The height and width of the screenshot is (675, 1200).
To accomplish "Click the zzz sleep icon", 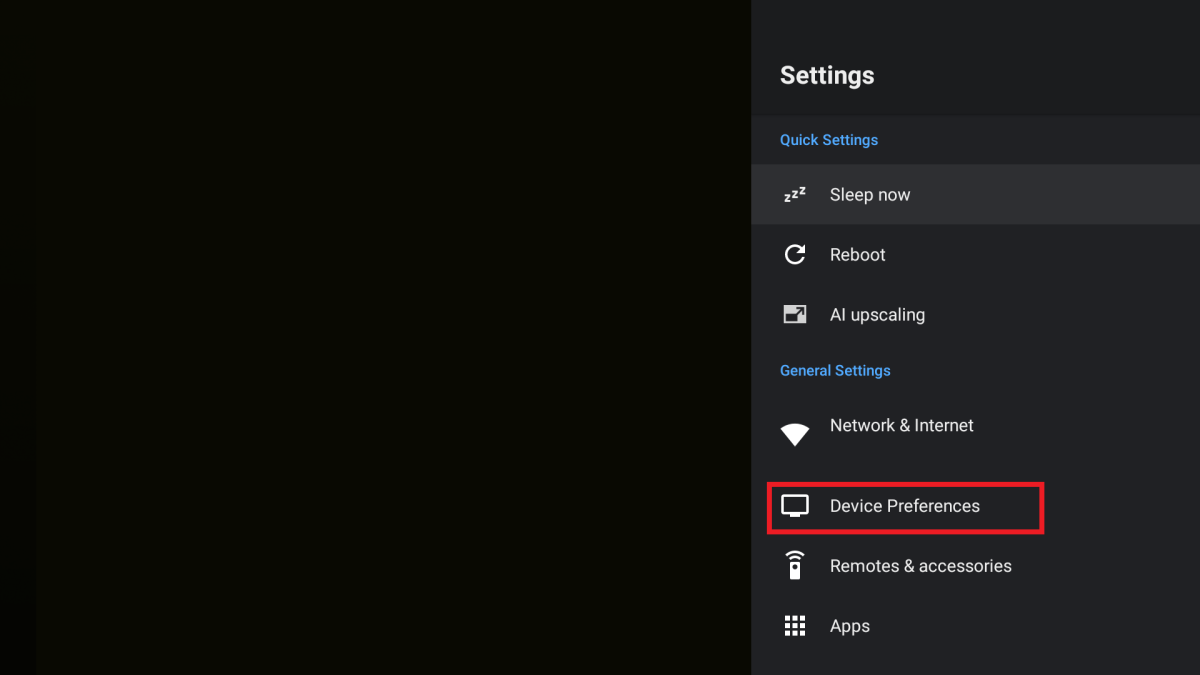I will 795,195.
